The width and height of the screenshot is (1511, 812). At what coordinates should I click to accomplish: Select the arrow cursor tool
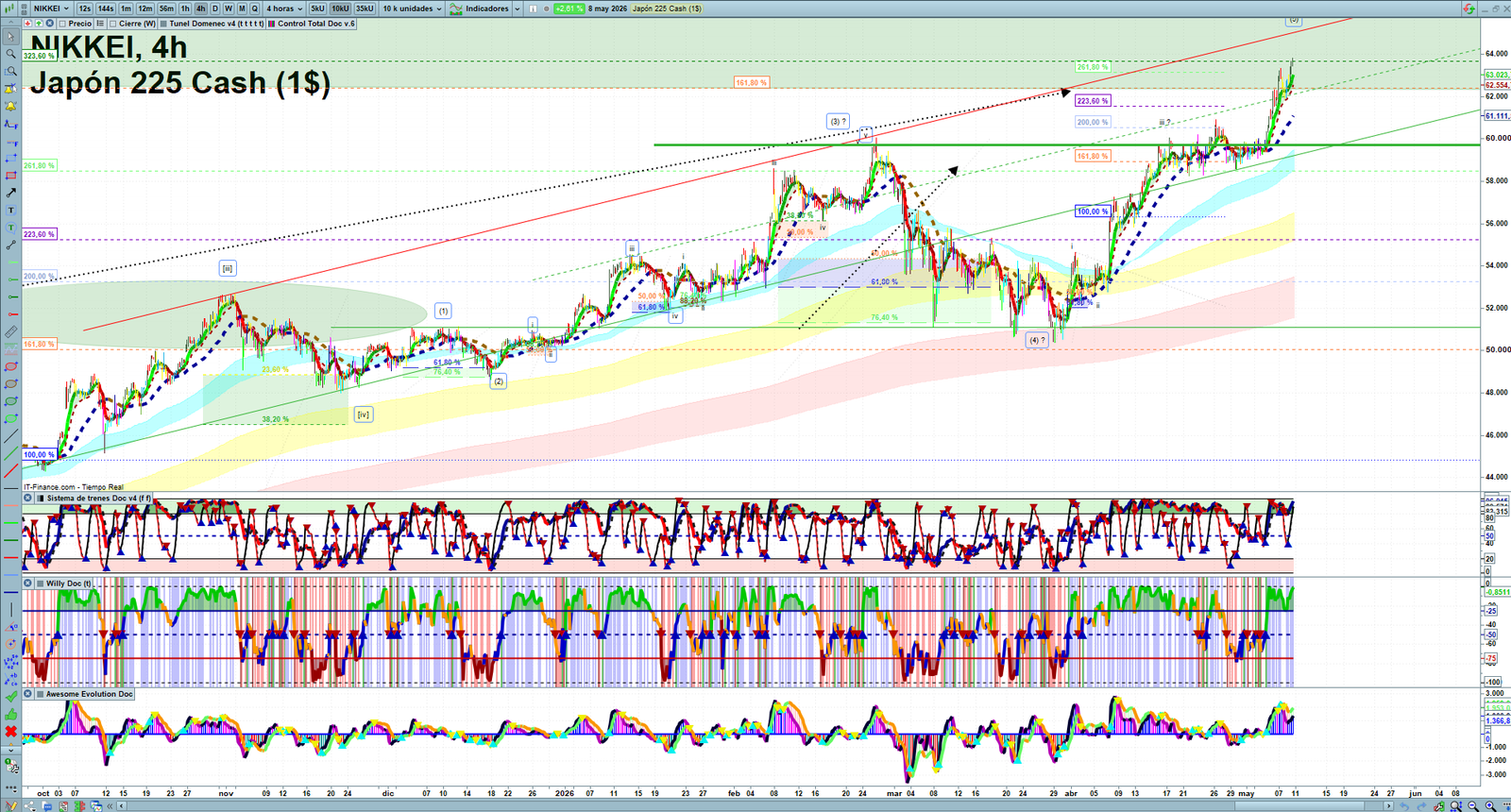click(10, 37)
